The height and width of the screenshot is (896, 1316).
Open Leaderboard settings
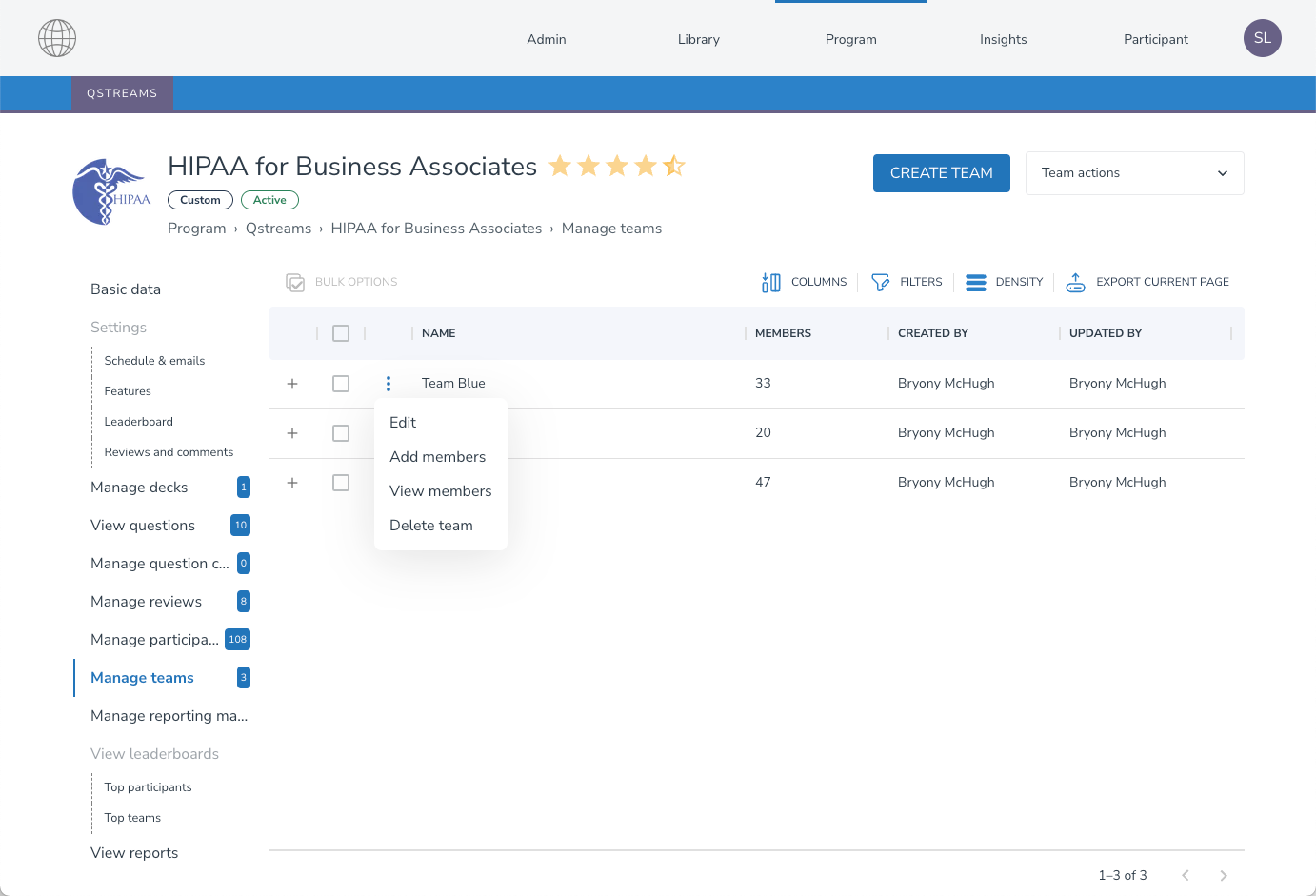point(139,422)
